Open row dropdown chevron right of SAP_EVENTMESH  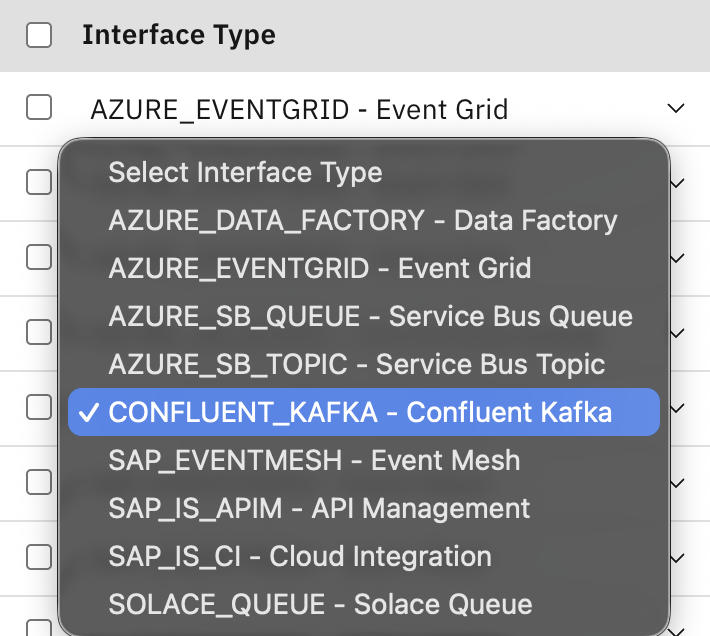(677, 483)
